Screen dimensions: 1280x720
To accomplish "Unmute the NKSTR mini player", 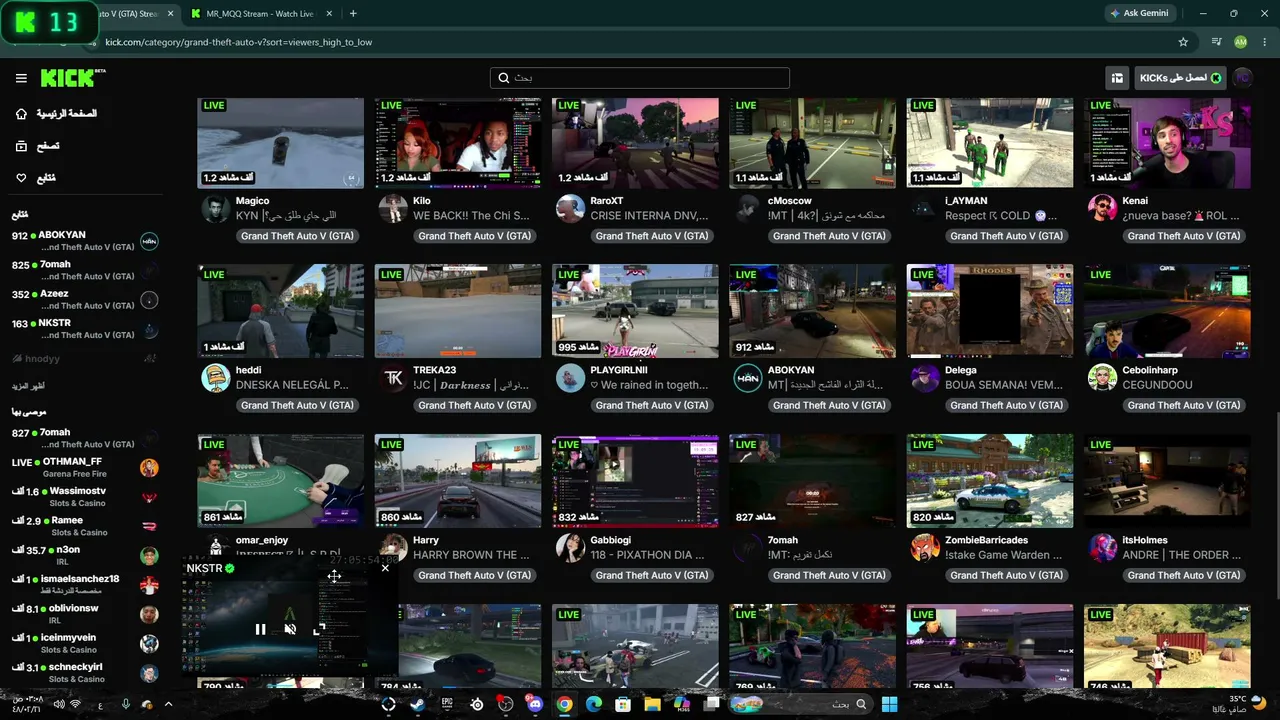I will (290, 629).
